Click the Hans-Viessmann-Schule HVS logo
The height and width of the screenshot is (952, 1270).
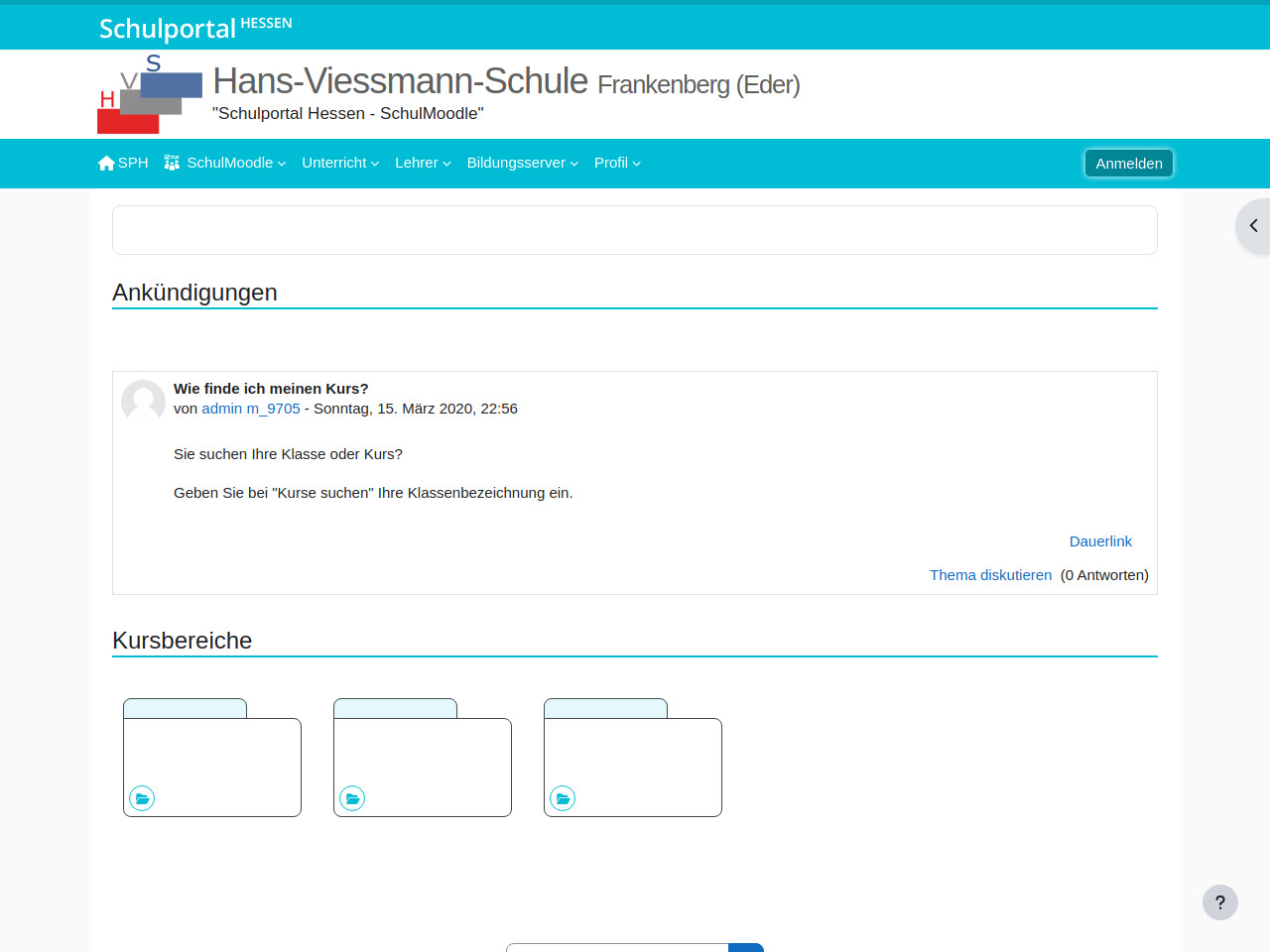(150, 94)
